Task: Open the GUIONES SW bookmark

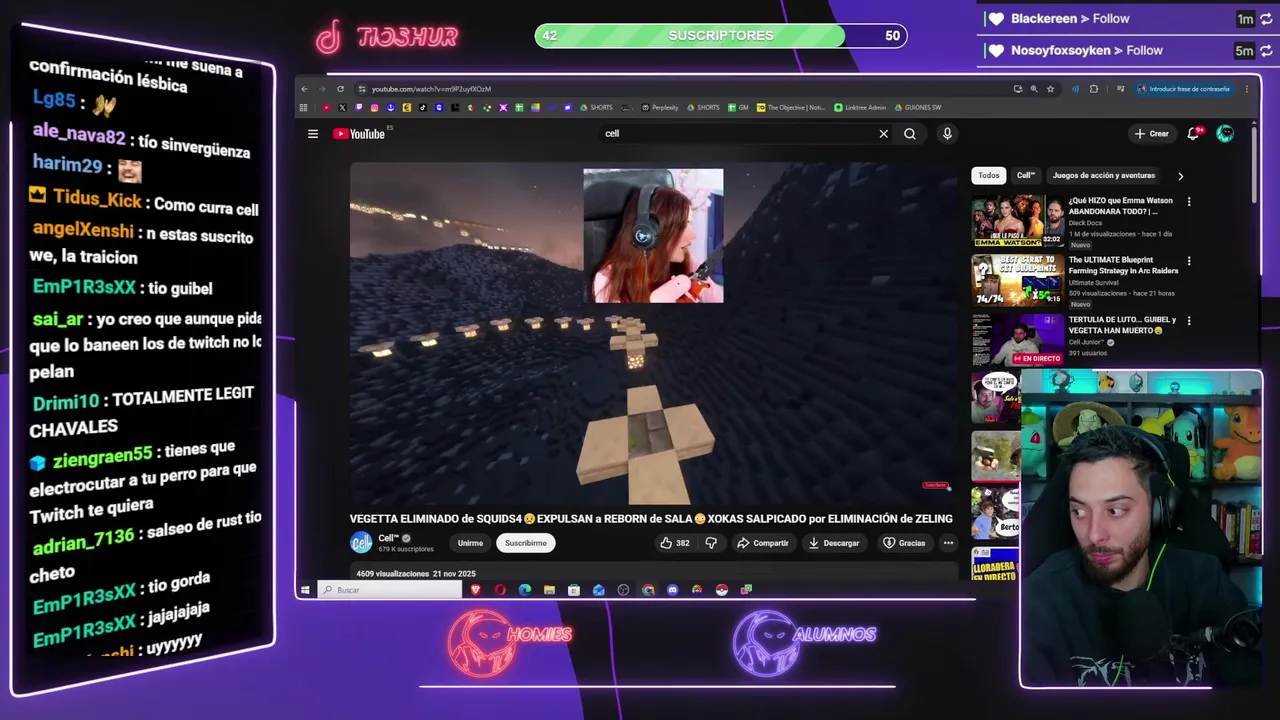Action: [x=917, y=107]
